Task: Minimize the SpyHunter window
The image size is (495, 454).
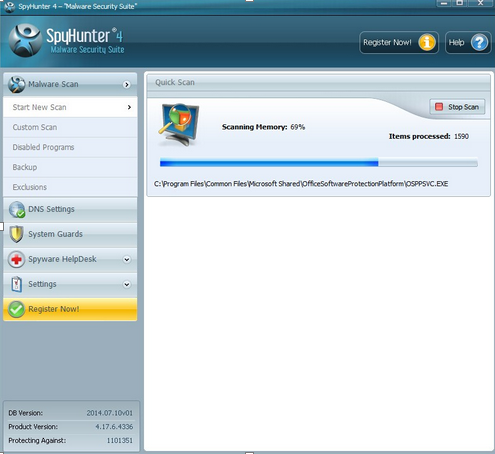Action: coord(444,3)
